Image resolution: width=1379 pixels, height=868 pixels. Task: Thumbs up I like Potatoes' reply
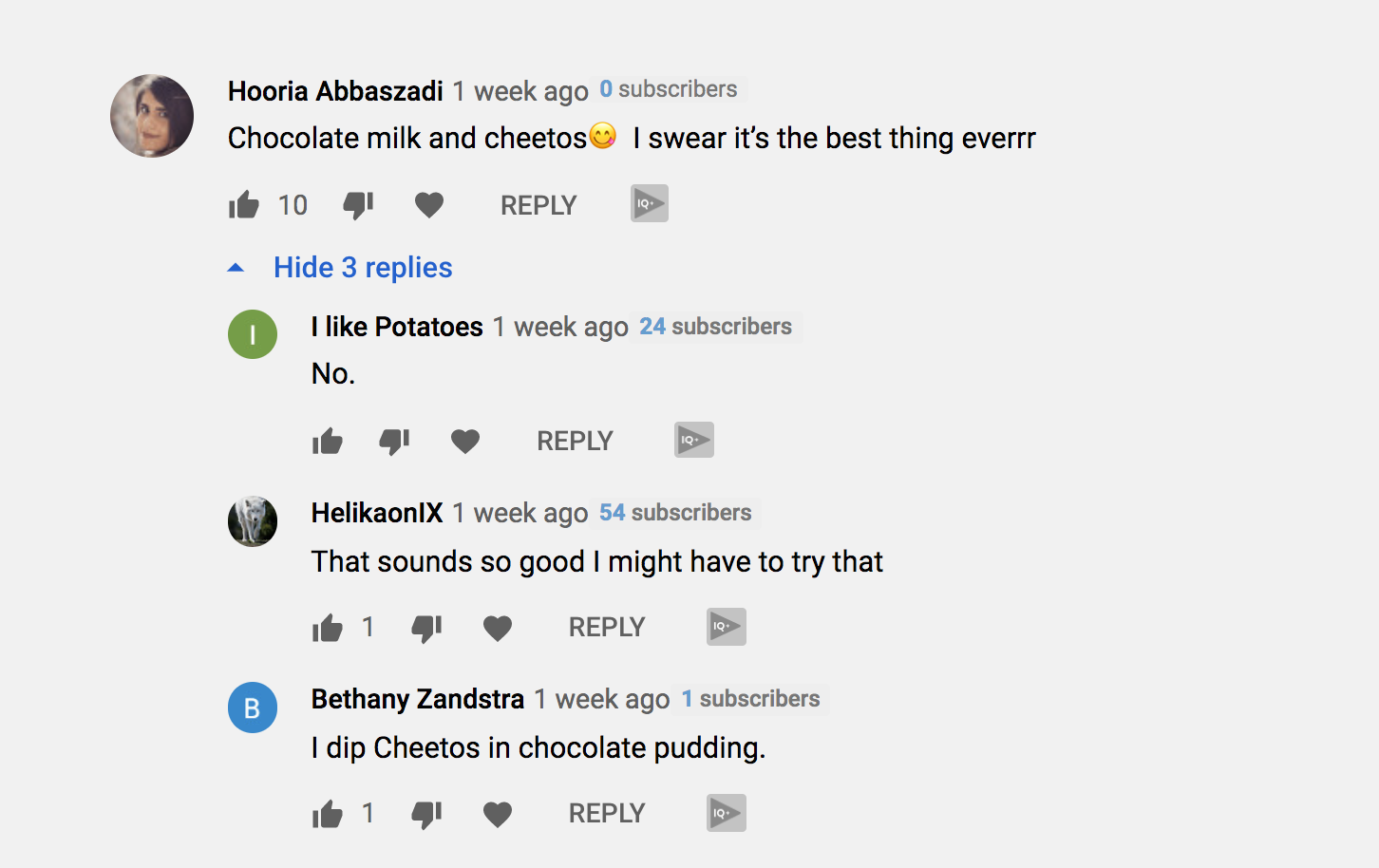click(x=328, y=441)
